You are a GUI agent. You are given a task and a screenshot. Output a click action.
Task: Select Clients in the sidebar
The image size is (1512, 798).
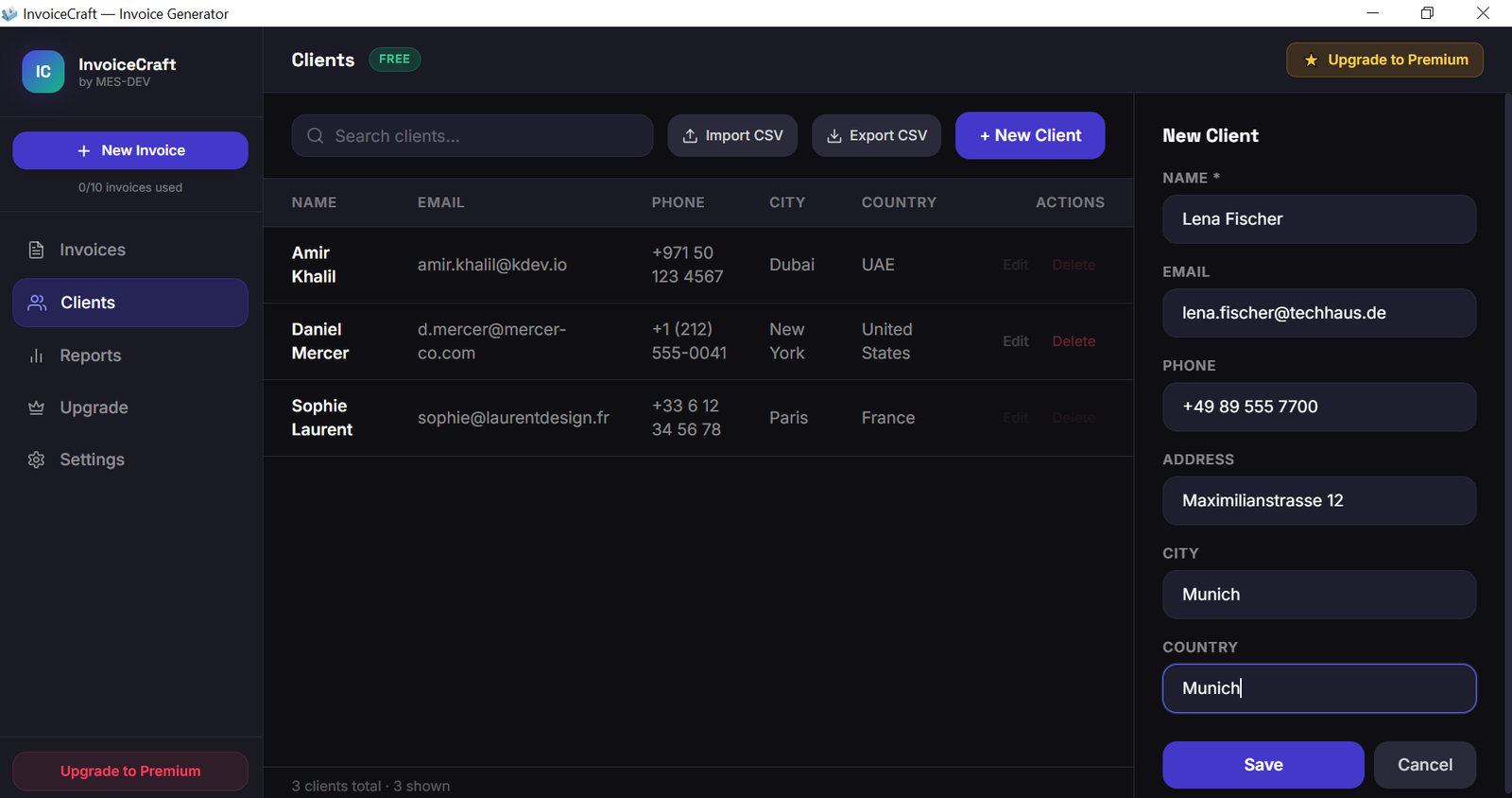[x=130, y=303]
